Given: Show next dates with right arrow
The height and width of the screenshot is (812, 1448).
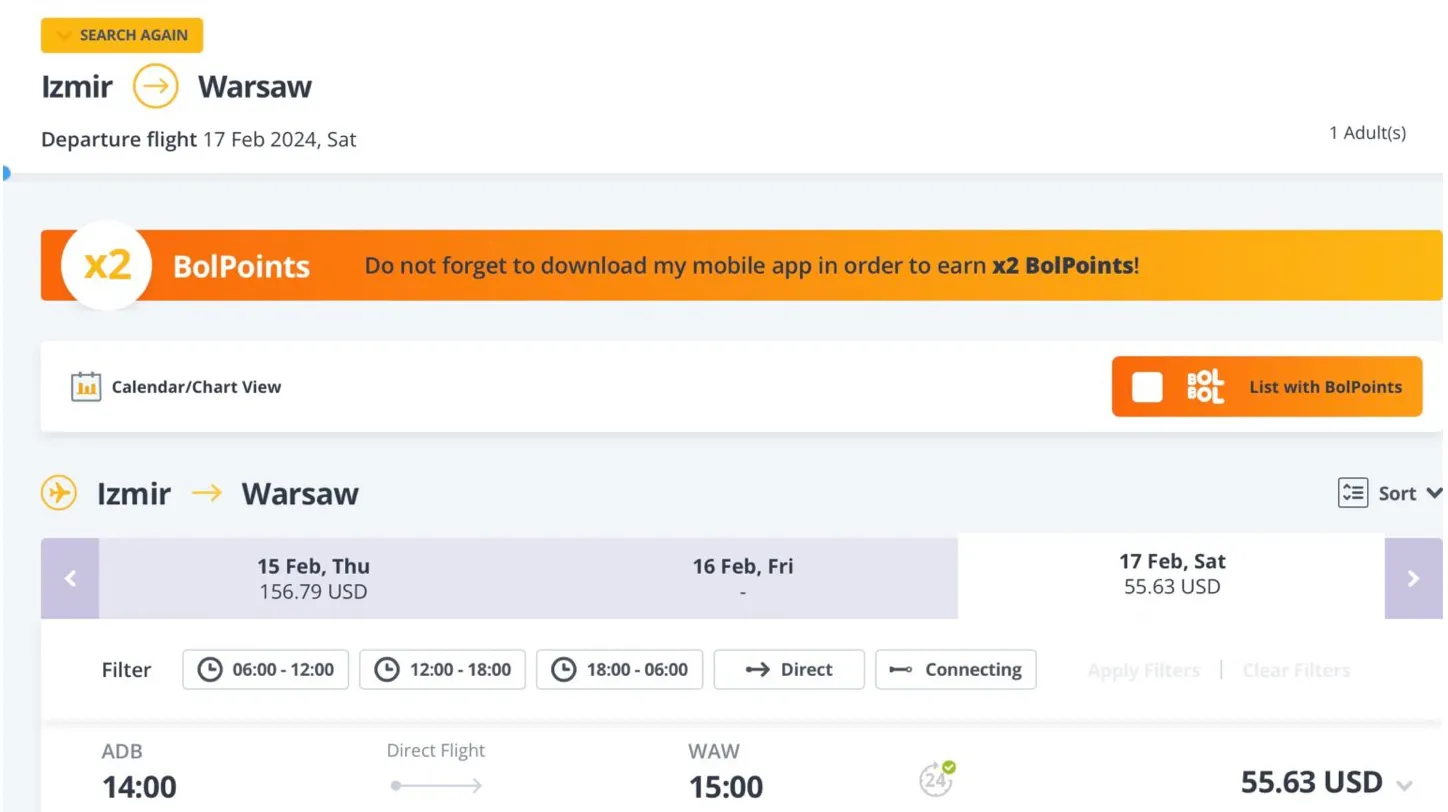Looking at the screenshot, I should pos(1413,578).
